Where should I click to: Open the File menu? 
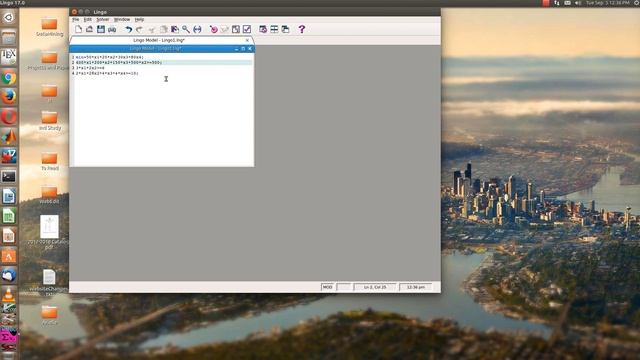[76, 19]
